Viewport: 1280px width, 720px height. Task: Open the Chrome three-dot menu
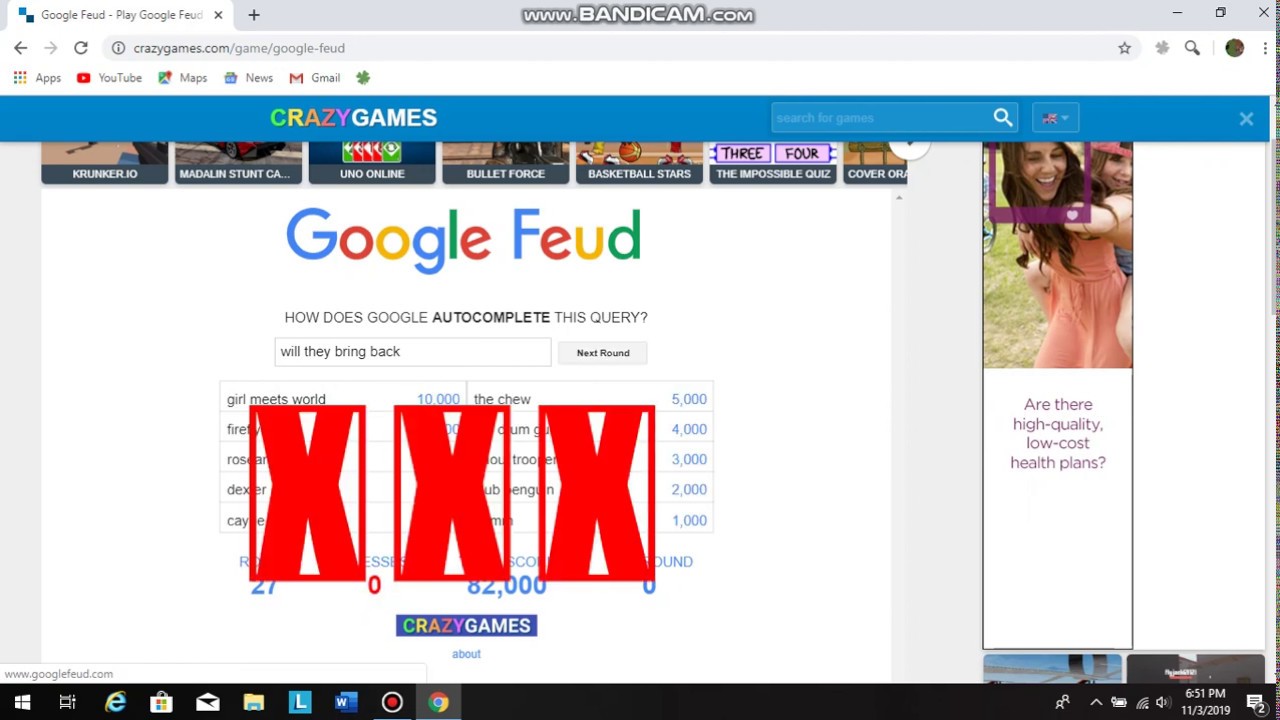1263,48
